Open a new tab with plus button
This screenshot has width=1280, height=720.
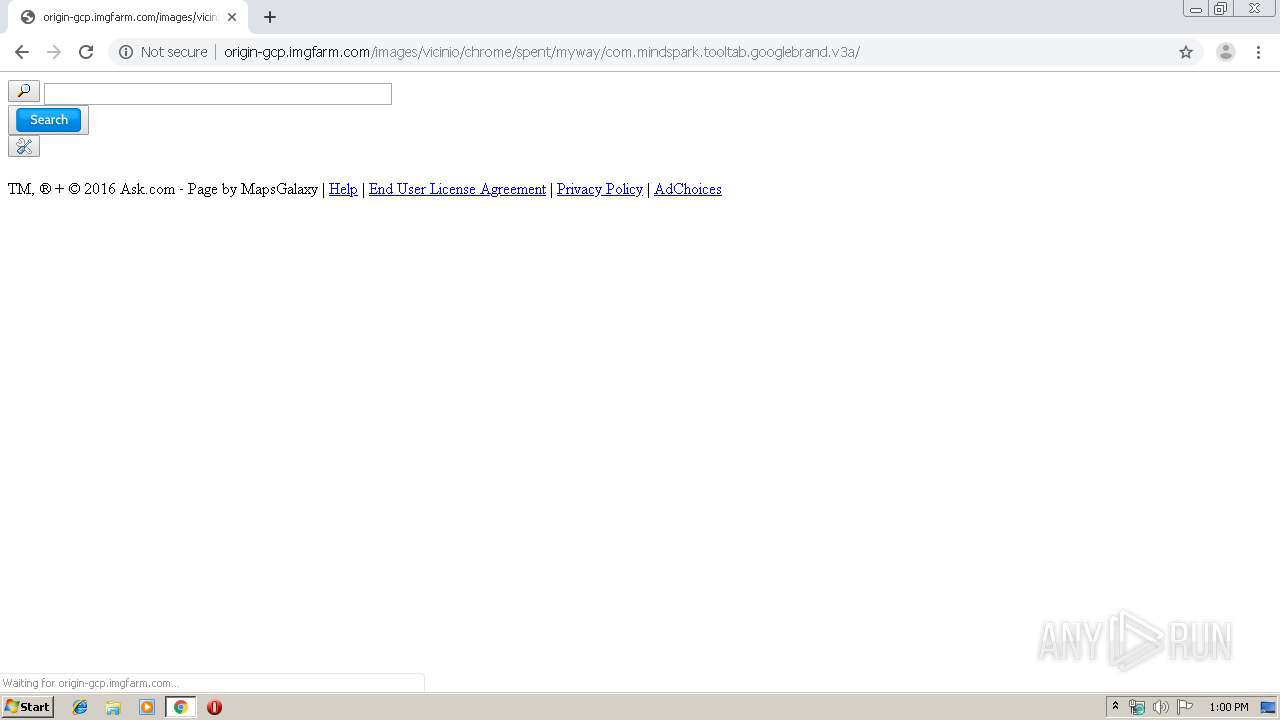pyautogui.click(x=270, y=17)
